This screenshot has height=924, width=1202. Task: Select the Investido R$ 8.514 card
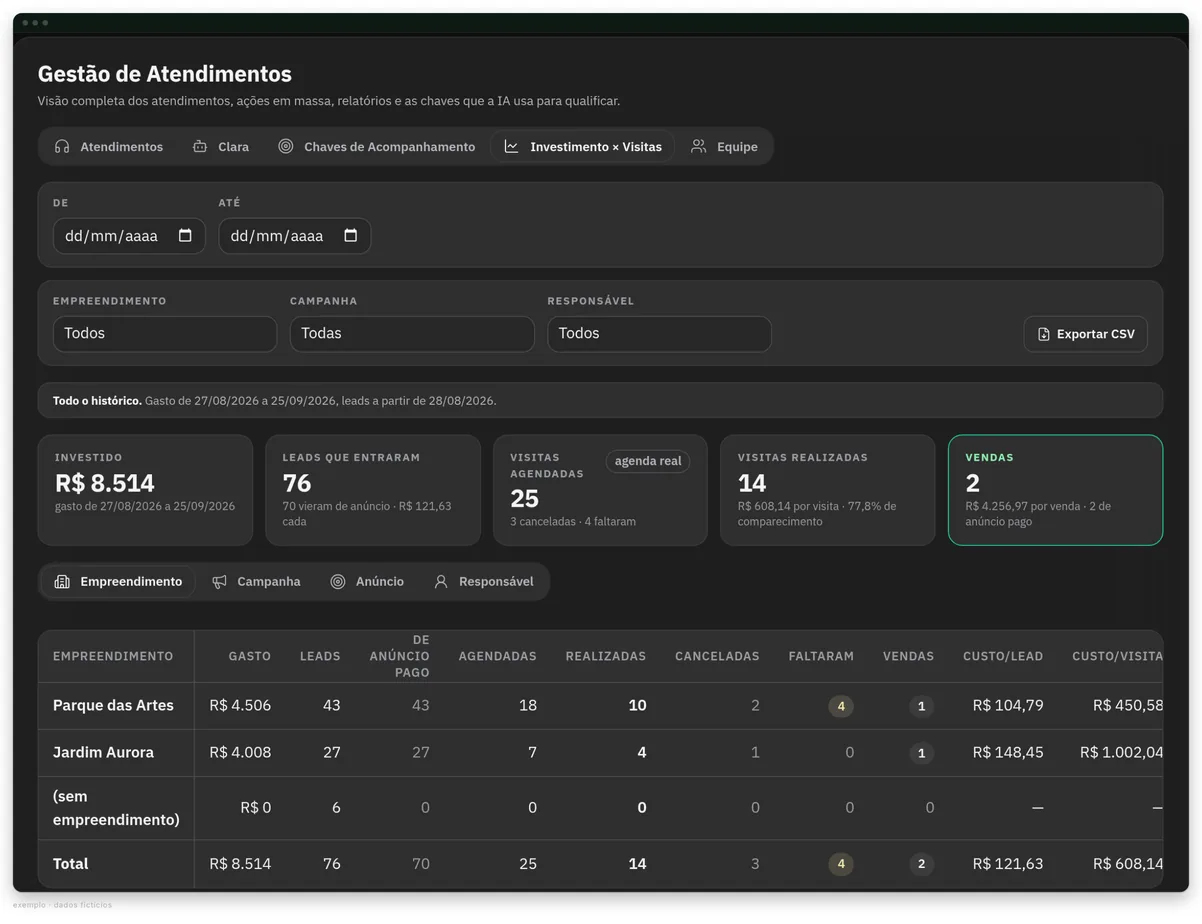pyautogui.click(x=145, y=490)
